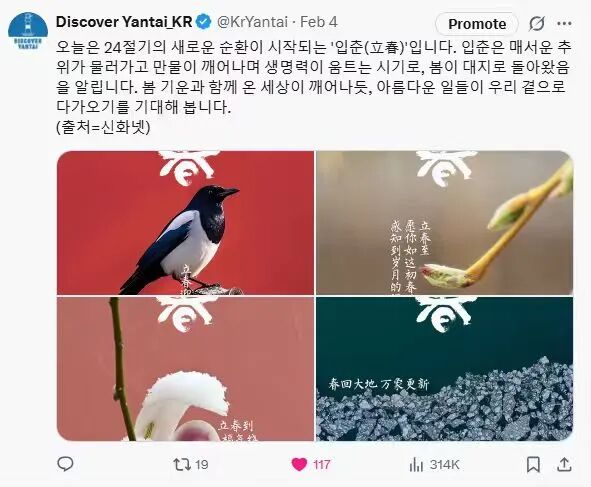Open Discover Yantai profile avatar
The width and height of the screenshot is (591, 487).
tap(28, 31)
